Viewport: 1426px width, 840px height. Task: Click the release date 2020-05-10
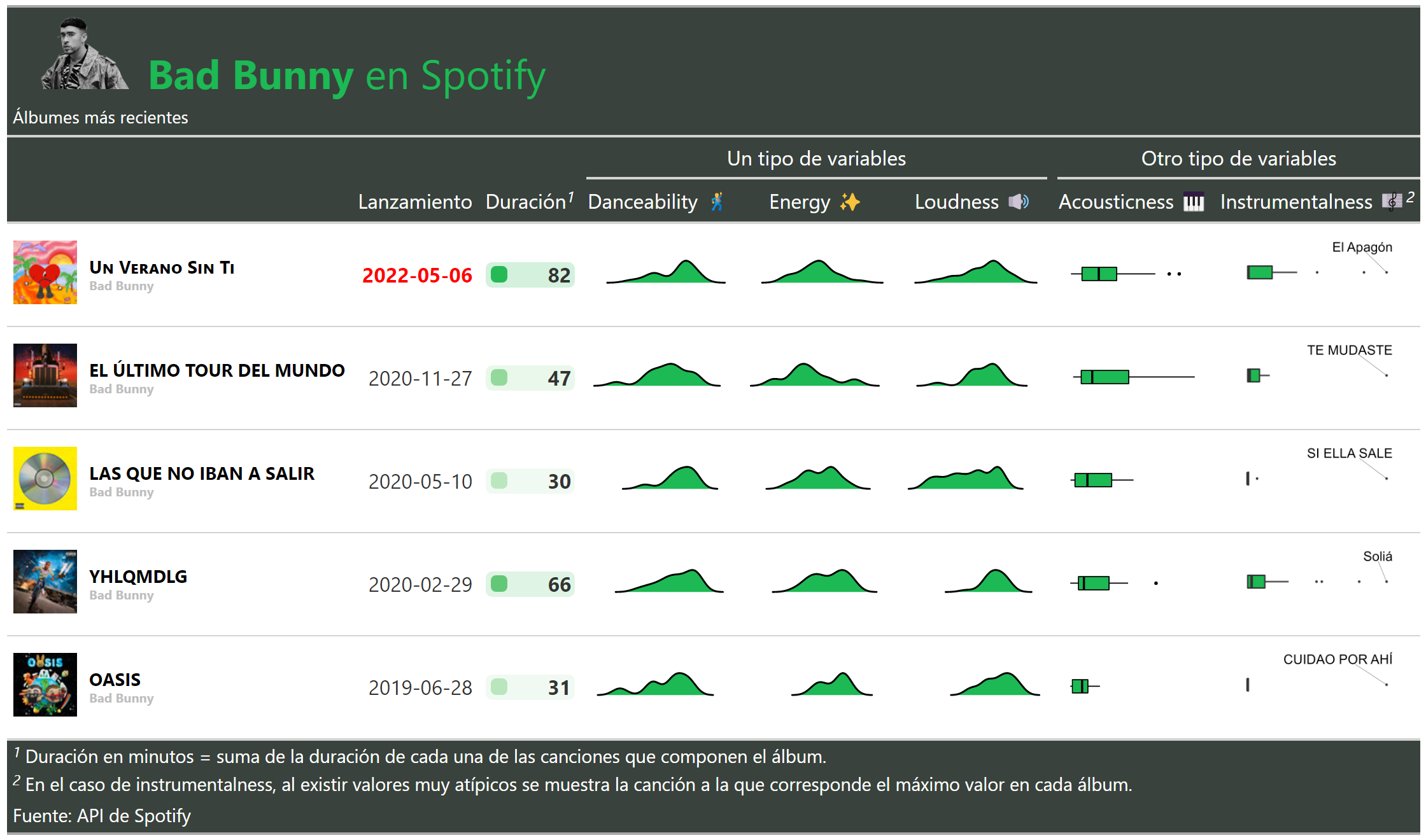(420, 482)
